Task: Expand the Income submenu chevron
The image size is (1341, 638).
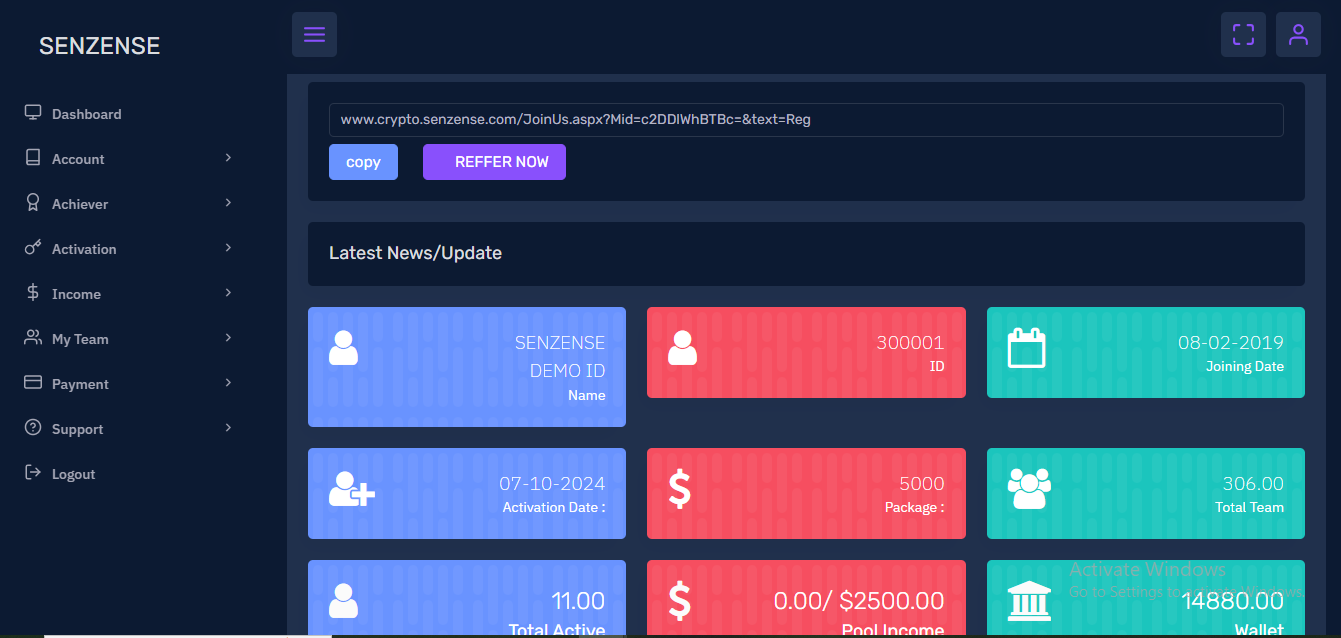Action: click(228, 293)
